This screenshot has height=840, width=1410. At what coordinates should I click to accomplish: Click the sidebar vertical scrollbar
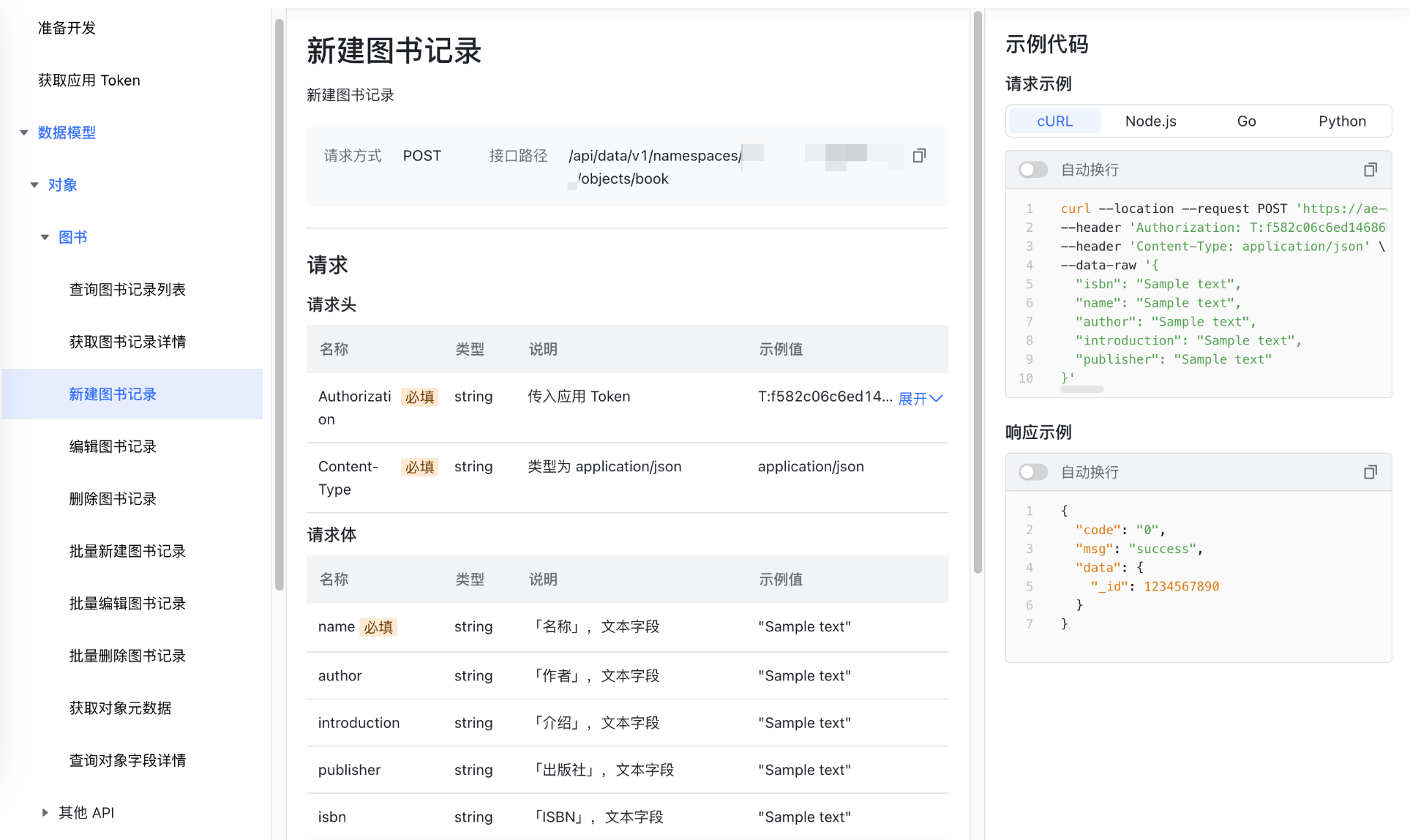tap(279, 304)
